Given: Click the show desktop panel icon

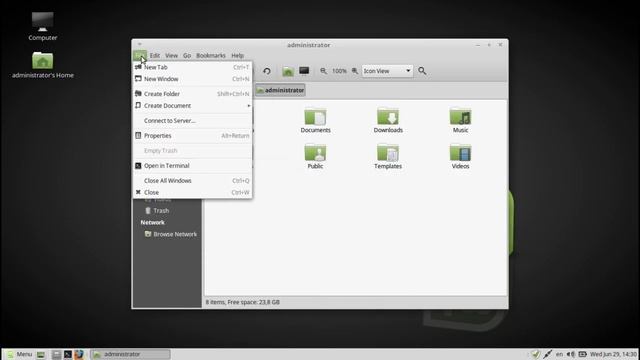Looking at the screenshot, I should (x=41, y=354).
